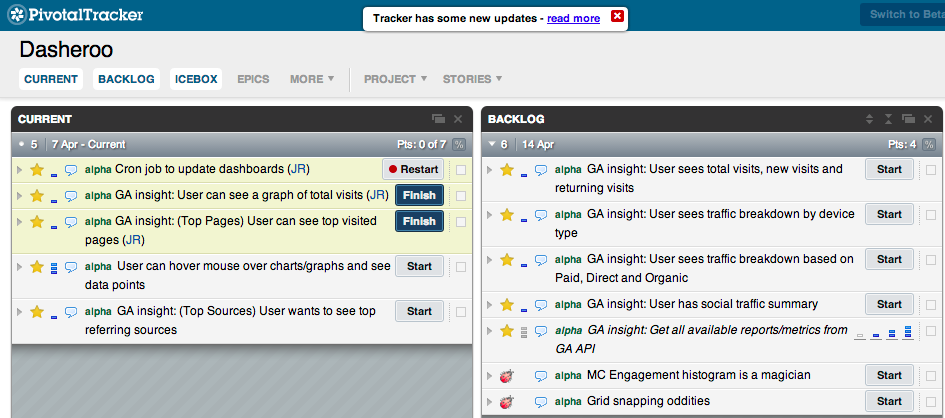Click the bug icon on MC Engagement histogram story
Viewport: 945px width, 418px height.
tap(507, 376)
